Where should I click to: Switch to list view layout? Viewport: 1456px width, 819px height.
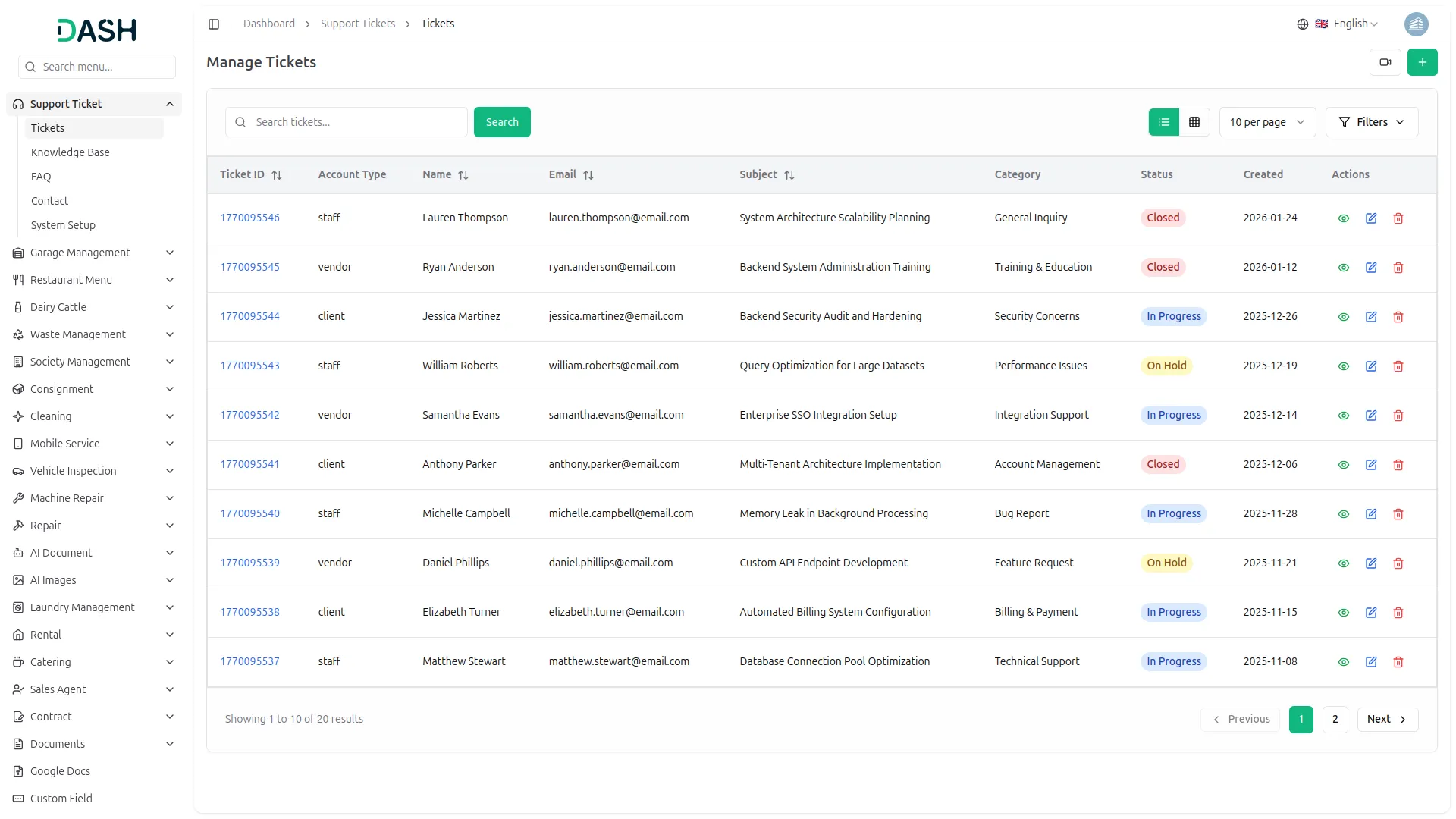pos(1163,122)
